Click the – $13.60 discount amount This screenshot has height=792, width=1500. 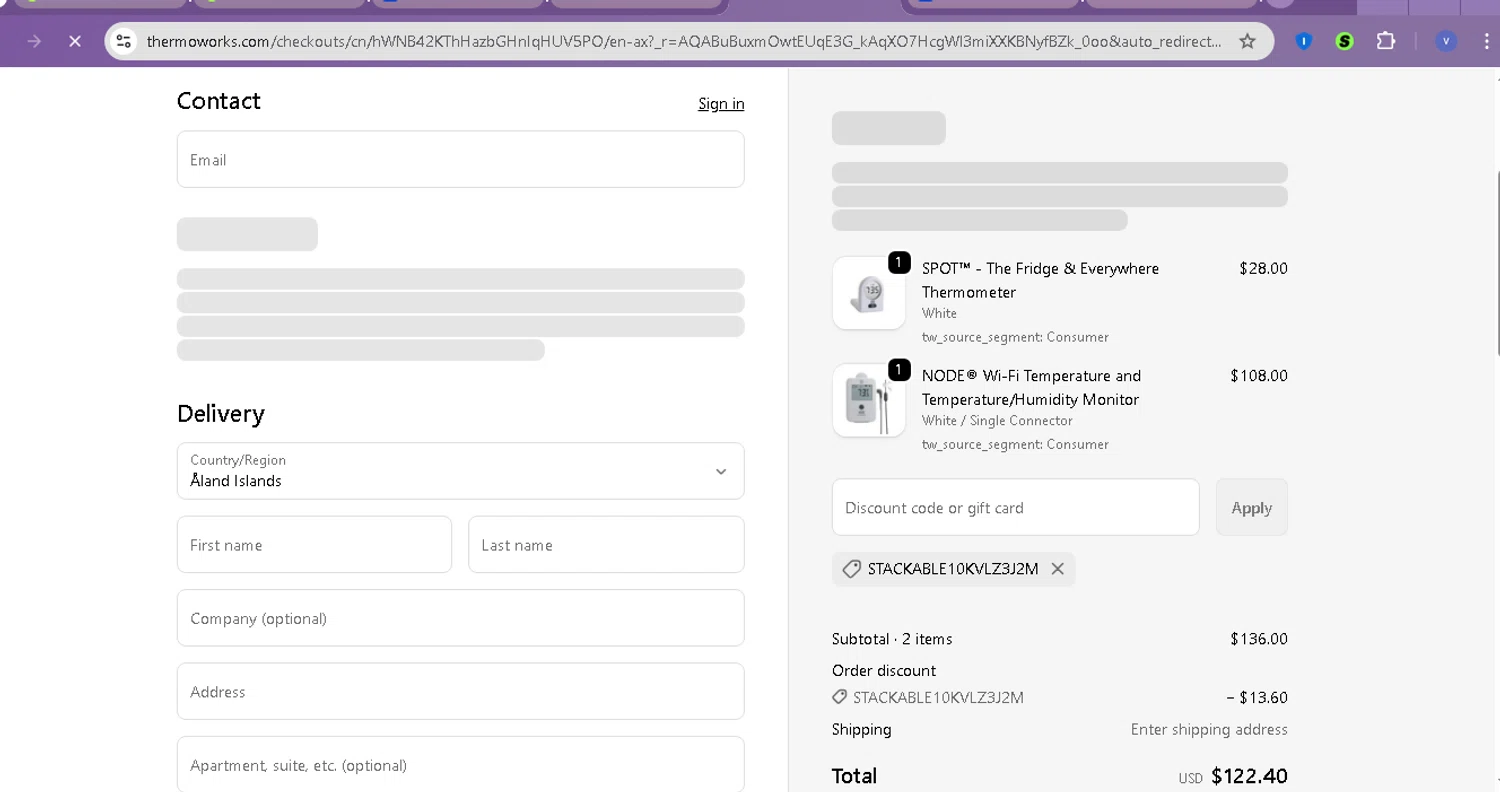click(1257, 698)
